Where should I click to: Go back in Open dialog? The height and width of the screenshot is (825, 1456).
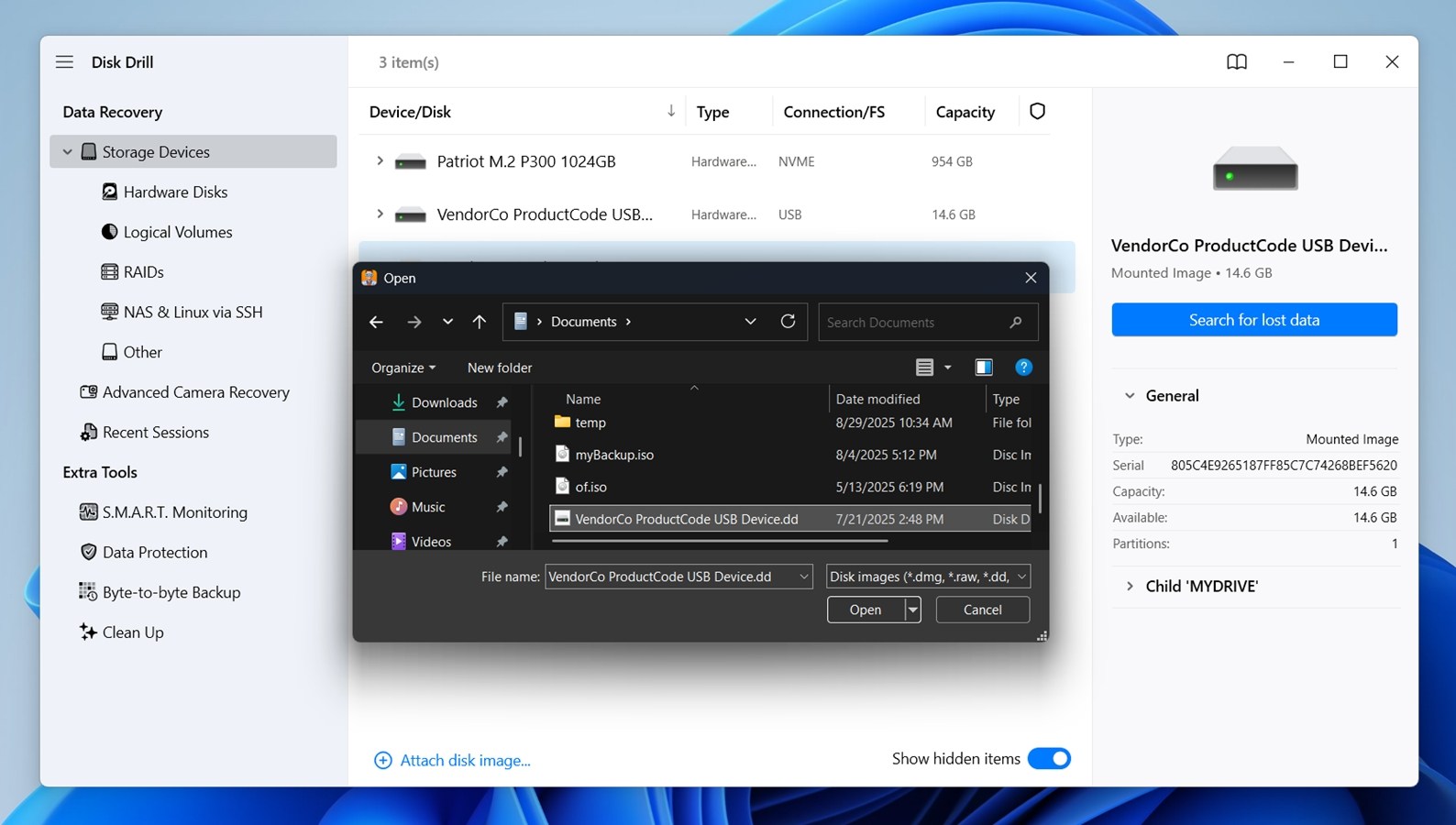tap(376, 322)
